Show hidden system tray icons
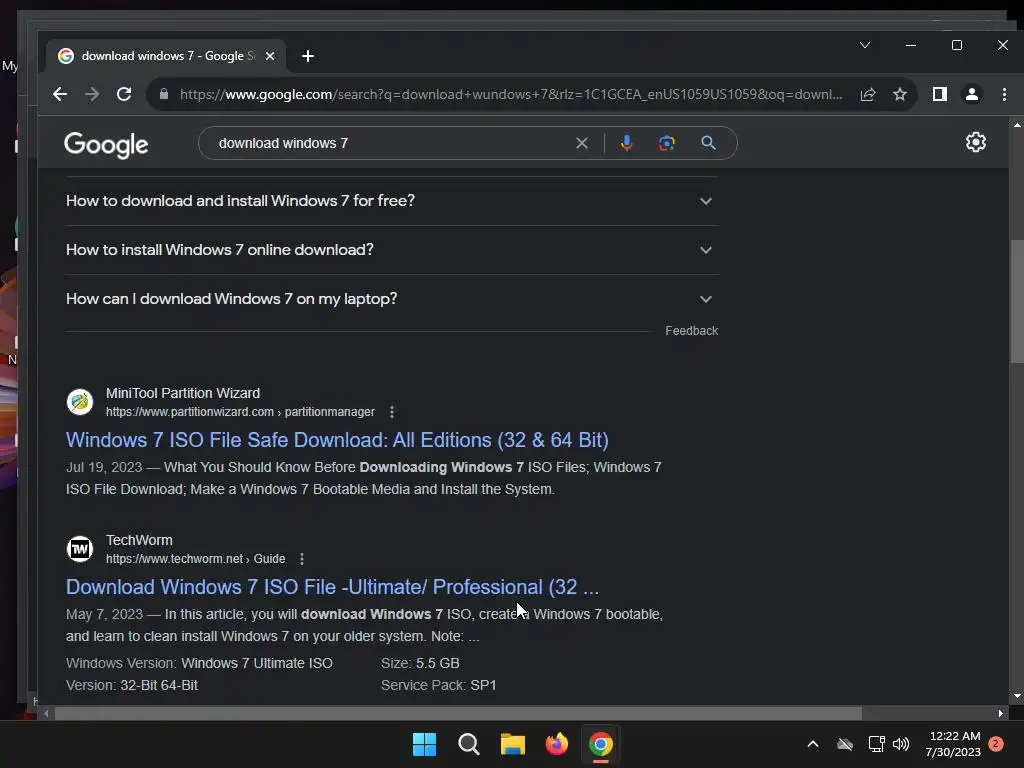Image resolution: width=1024 pixels, height=768 pixels. click(x=813, y=744)
